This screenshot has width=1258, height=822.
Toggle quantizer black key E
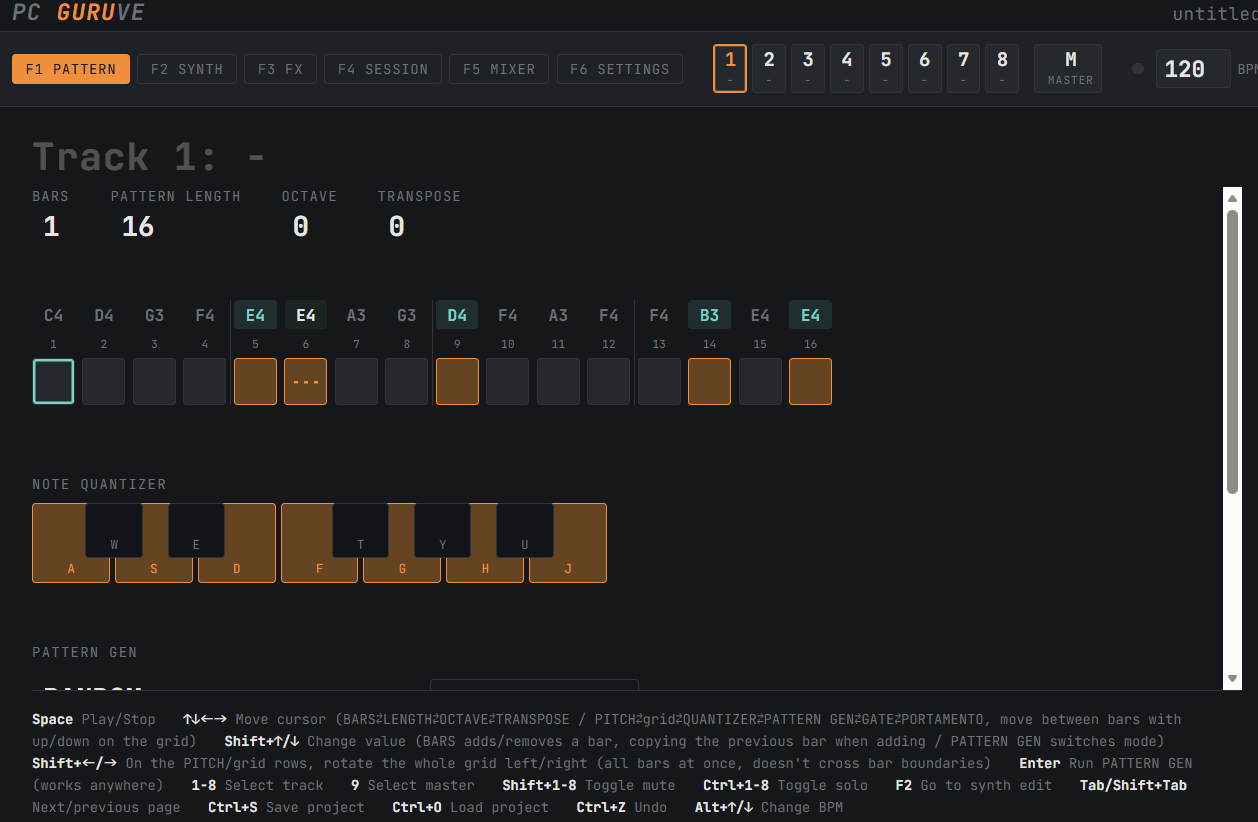pyautogui.click(x=196, y=530)
